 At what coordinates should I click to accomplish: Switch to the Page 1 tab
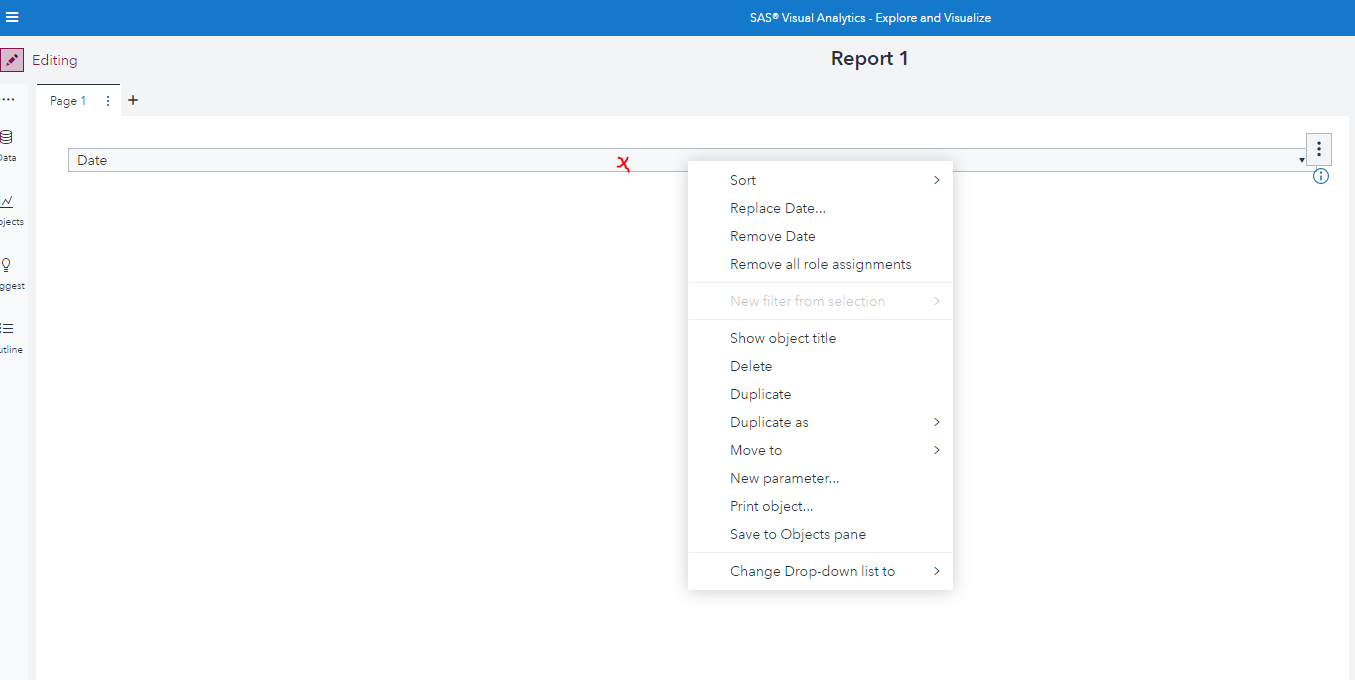66,100
